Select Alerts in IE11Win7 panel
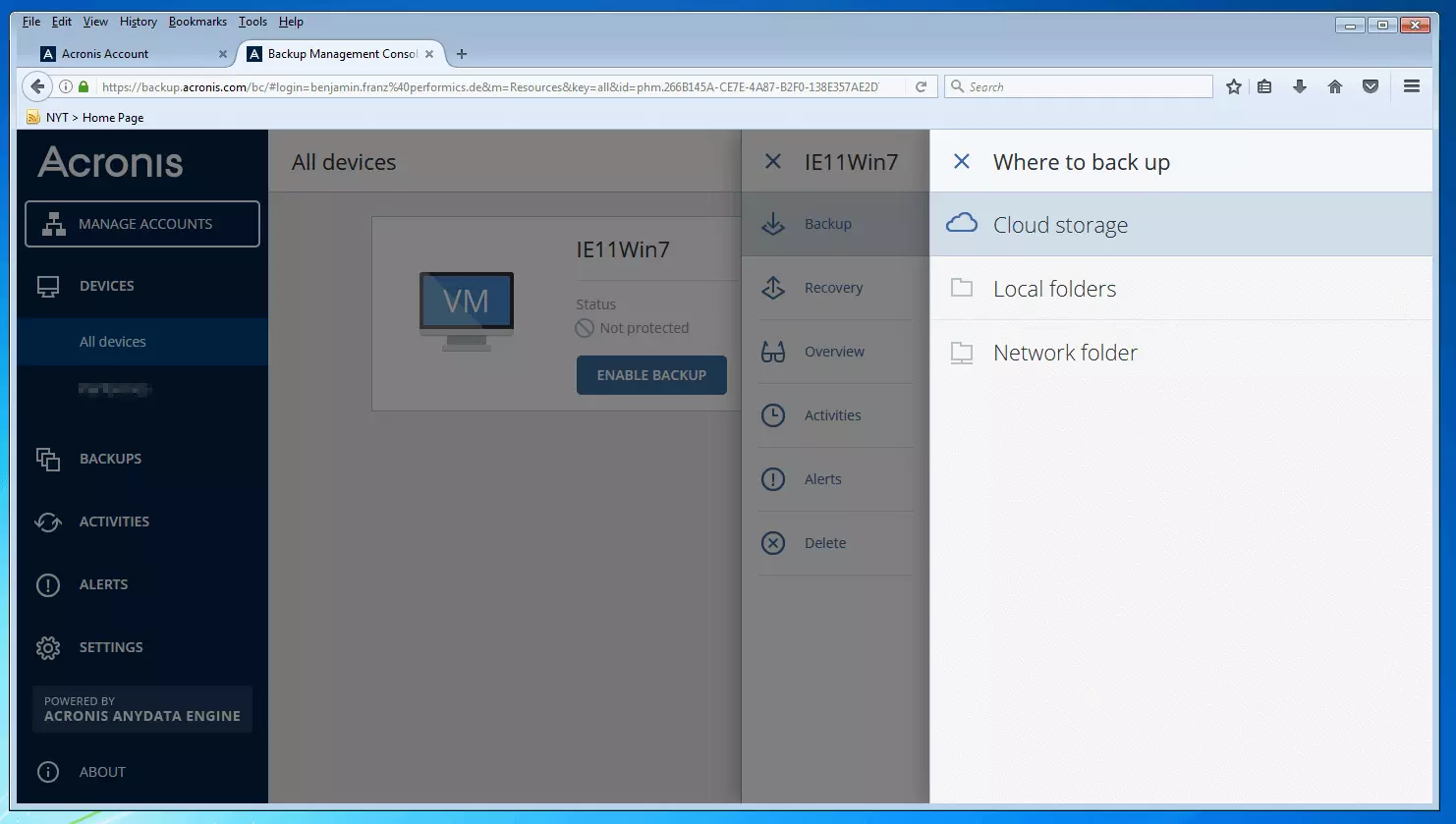Image resolution: width=1456 pixels, height=824 pixels. 836,479
